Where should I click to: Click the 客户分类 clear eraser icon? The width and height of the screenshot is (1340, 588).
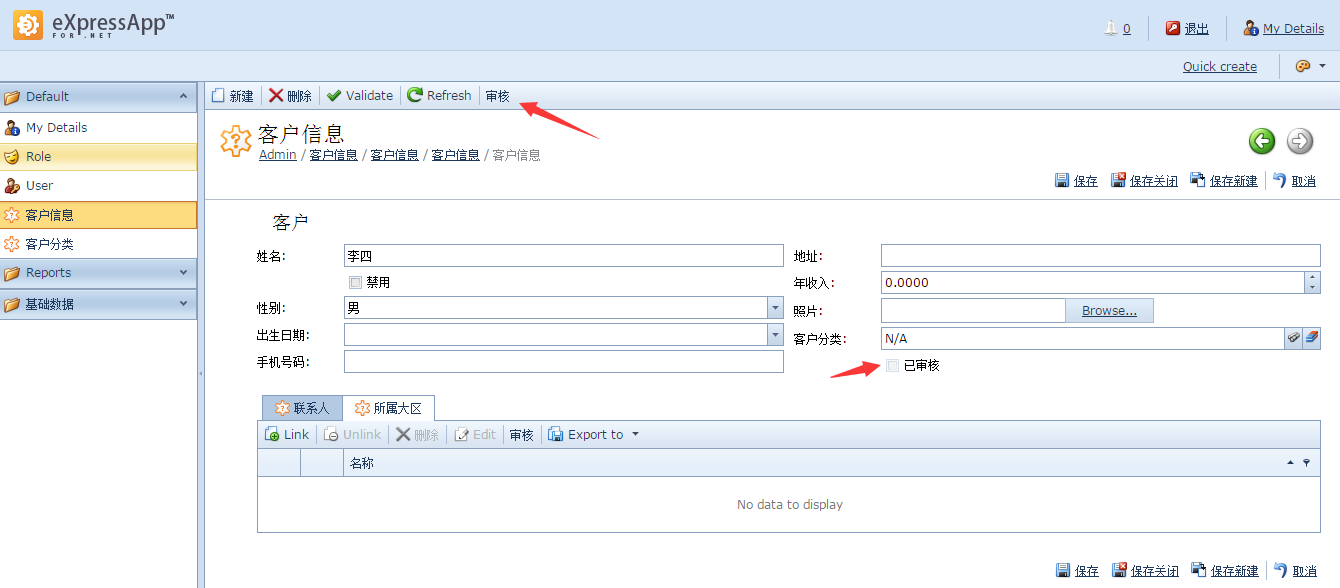tap(1312, 338)
